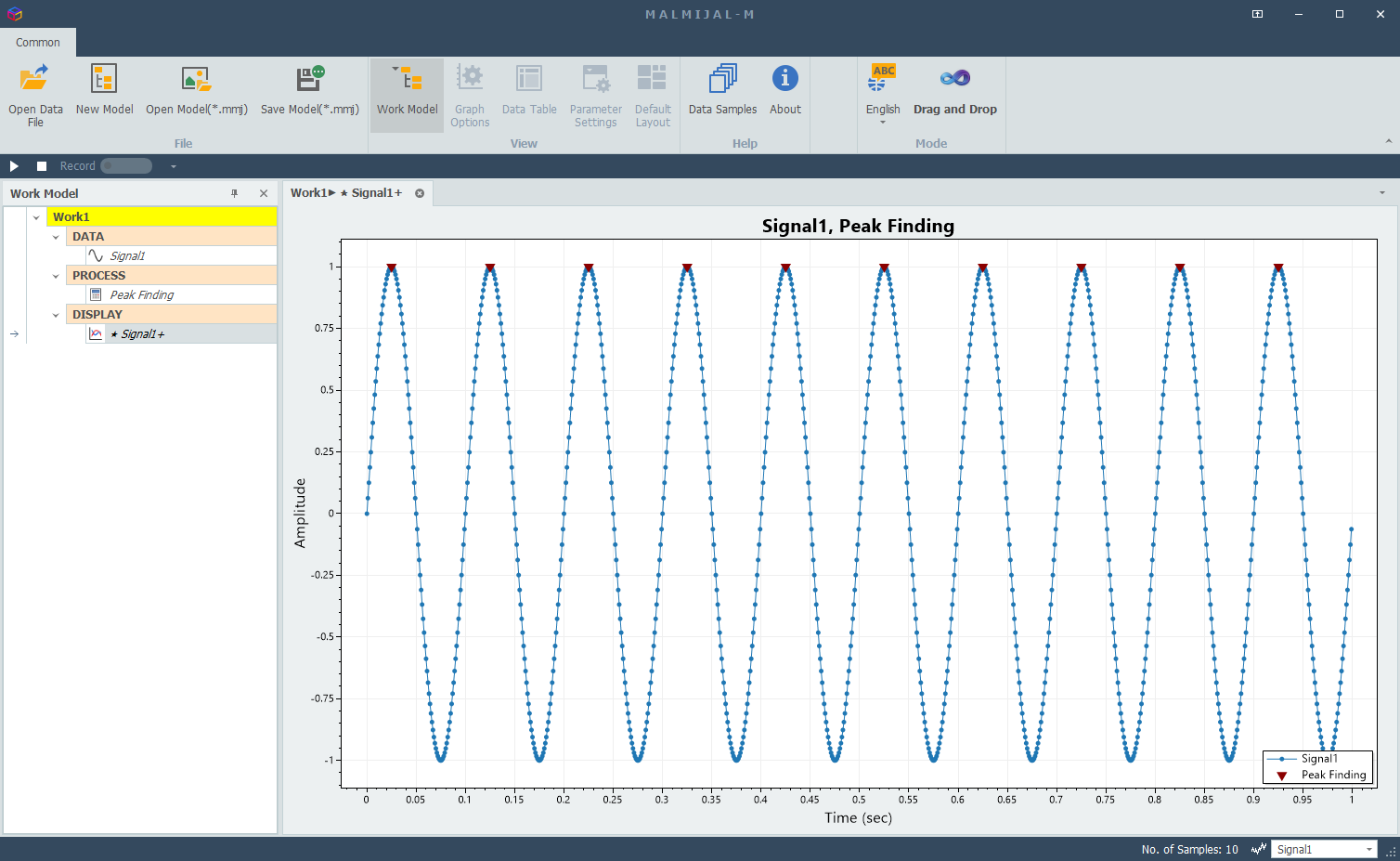
Task: Click the DISPLAY group header
Action: (x=172, y=314)
